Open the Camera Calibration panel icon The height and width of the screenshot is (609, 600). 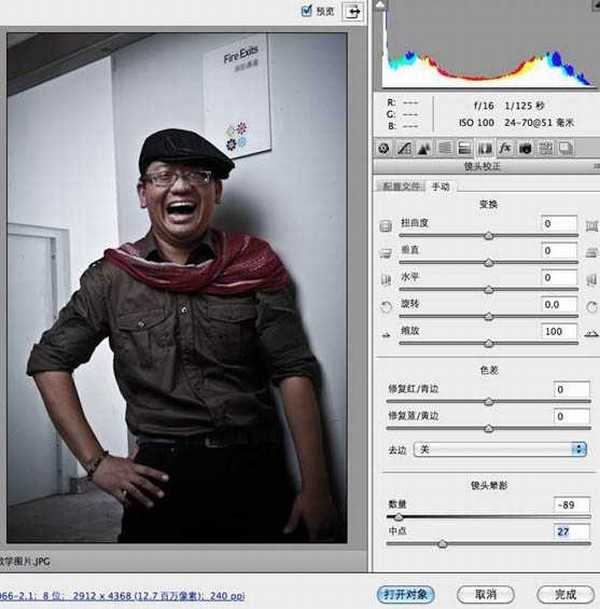click(525, 148)
